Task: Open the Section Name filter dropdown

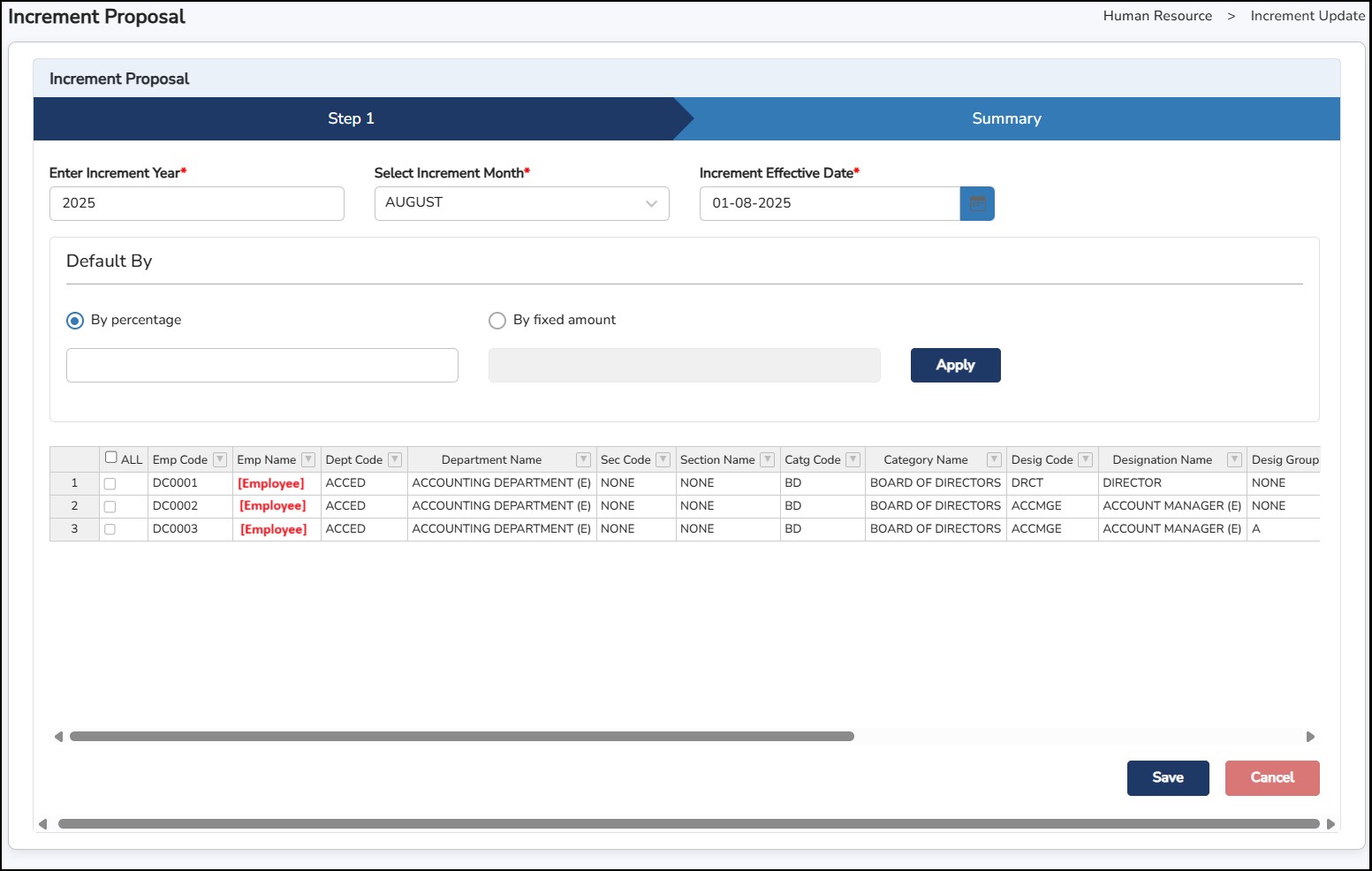Action: (767, 459)
